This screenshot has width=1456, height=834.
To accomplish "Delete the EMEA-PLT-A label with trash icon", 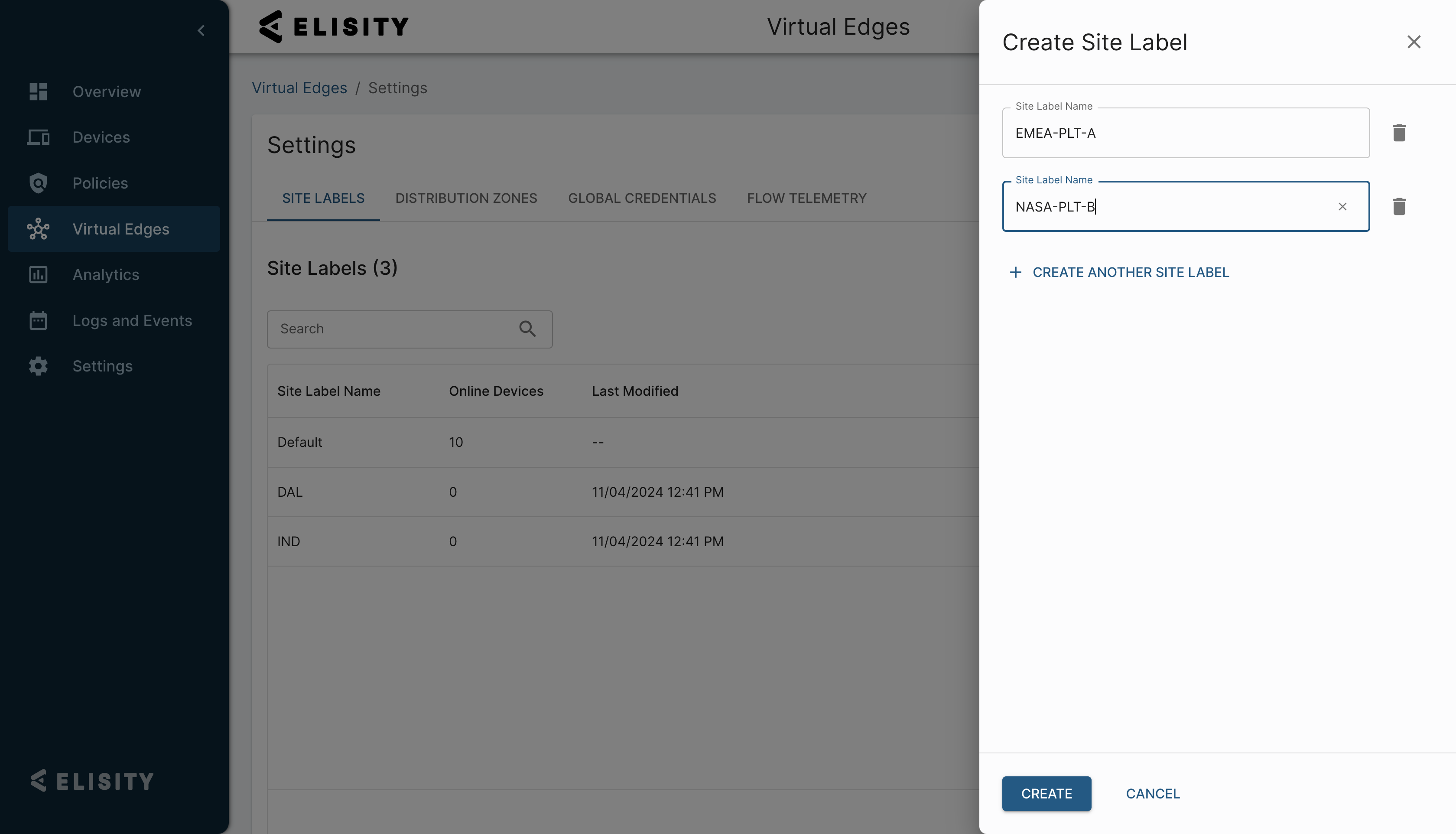I will (x=1399, y=133).
